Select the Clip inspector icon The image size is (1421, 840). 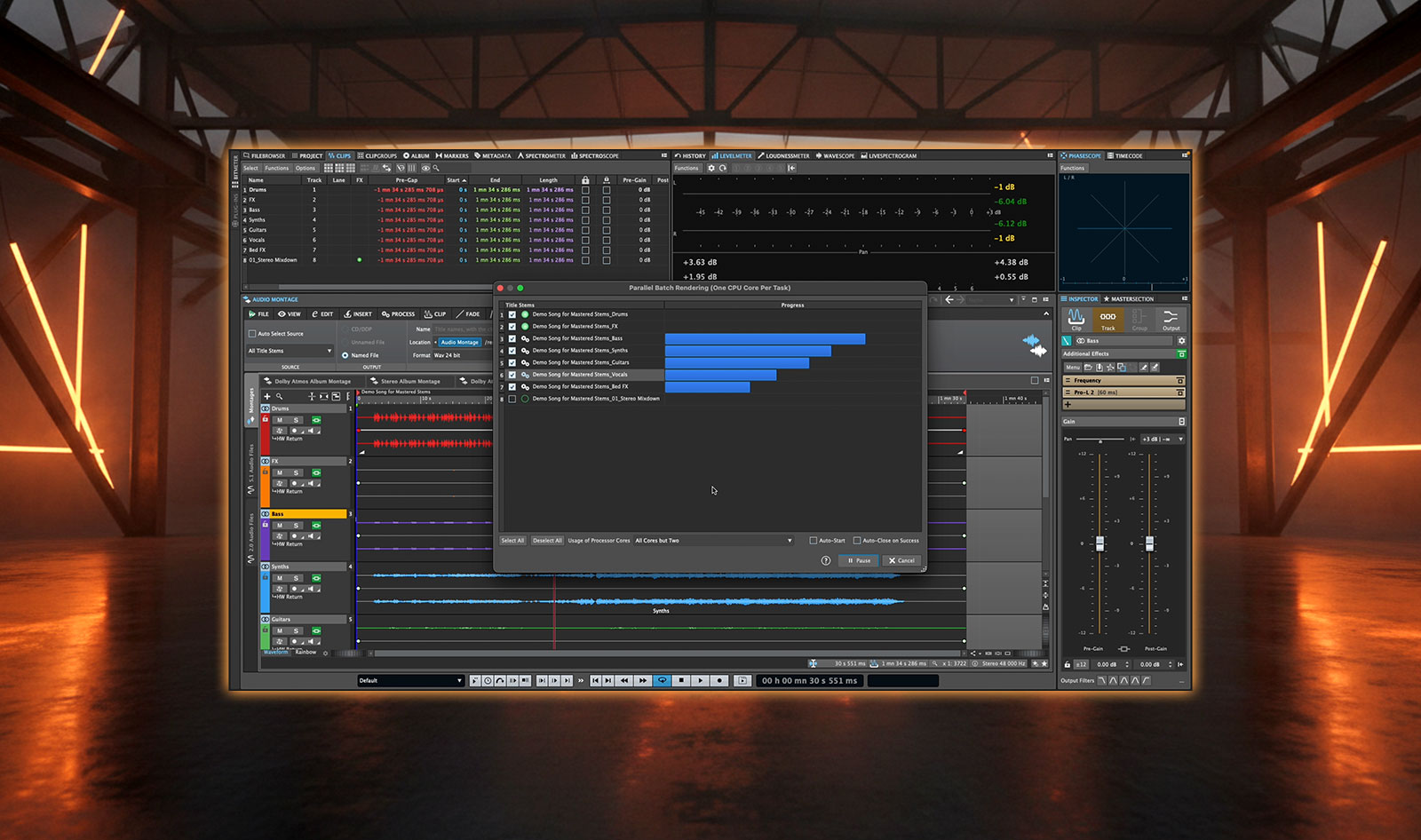[x=1076, y=319]
